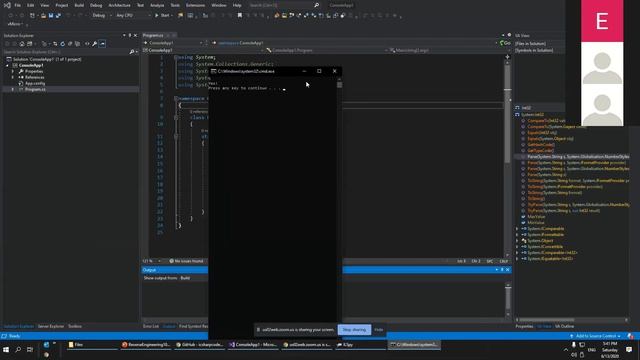This screenshot has height=360, width=640.
Task: Open ILSpy from the taskbar
Action: tap(360, 345)
